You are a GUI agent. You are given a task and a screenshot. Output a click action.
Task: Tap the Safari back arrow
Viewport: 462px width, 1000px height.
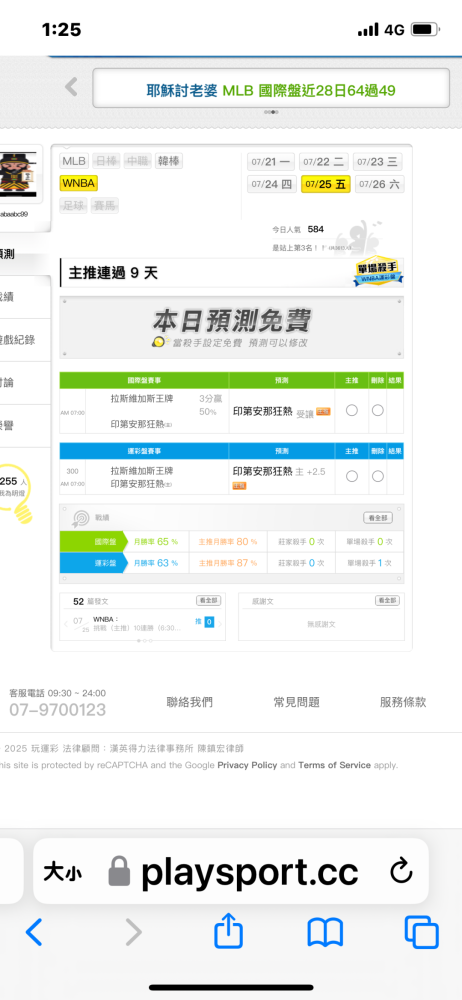[x=34, y=932]
